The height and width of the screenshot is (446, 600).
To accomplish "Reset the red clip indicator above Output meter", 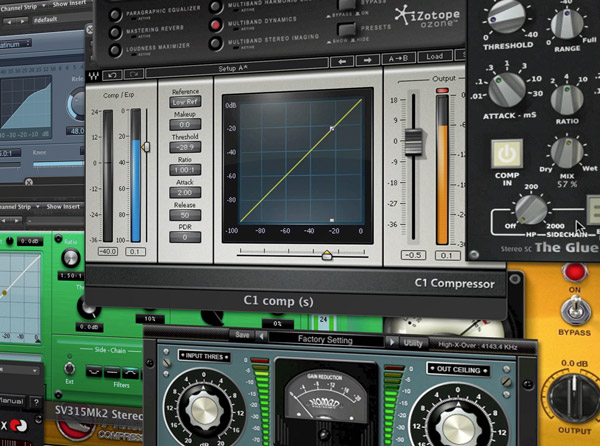I will click(442, 91).
